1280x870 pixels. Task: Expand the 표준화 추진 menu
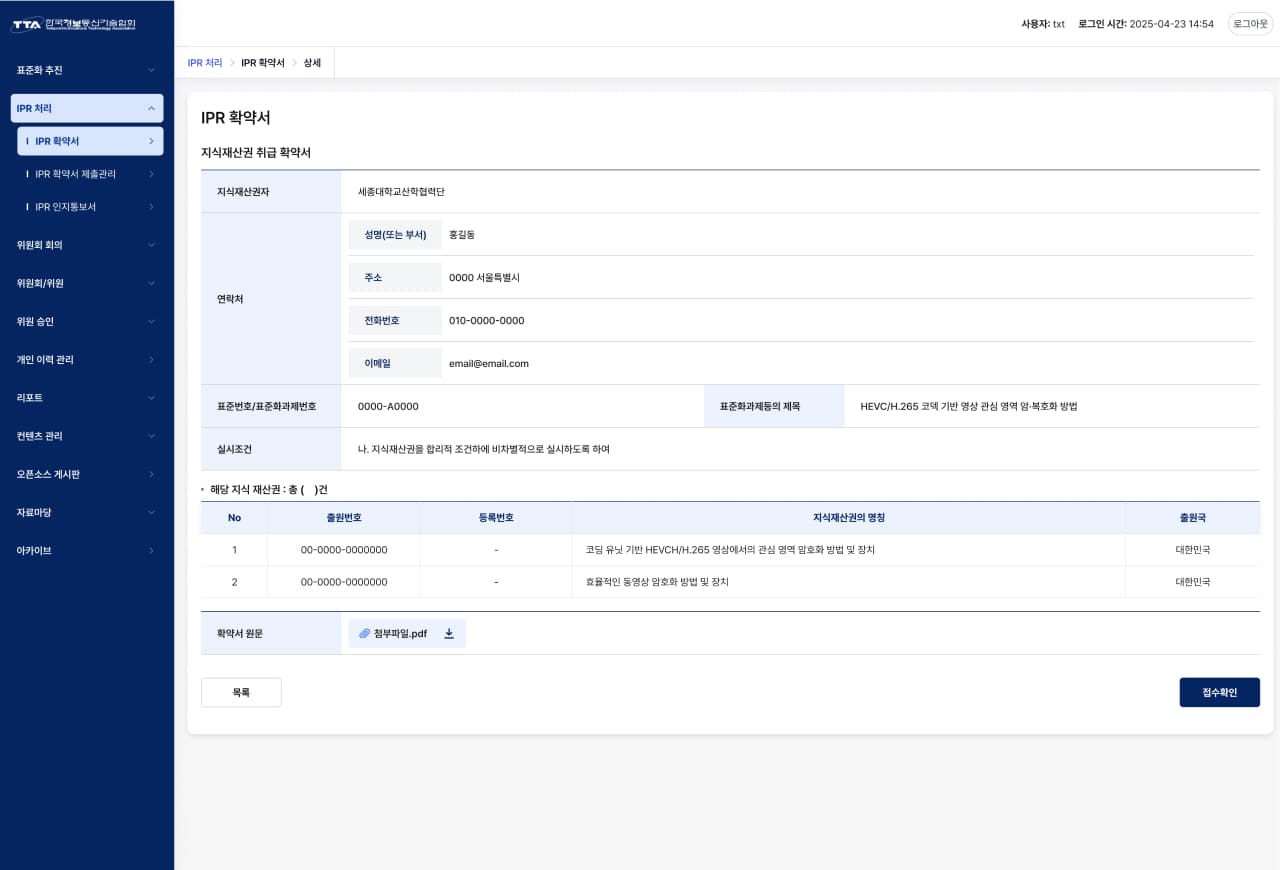(x=87, y=70)
